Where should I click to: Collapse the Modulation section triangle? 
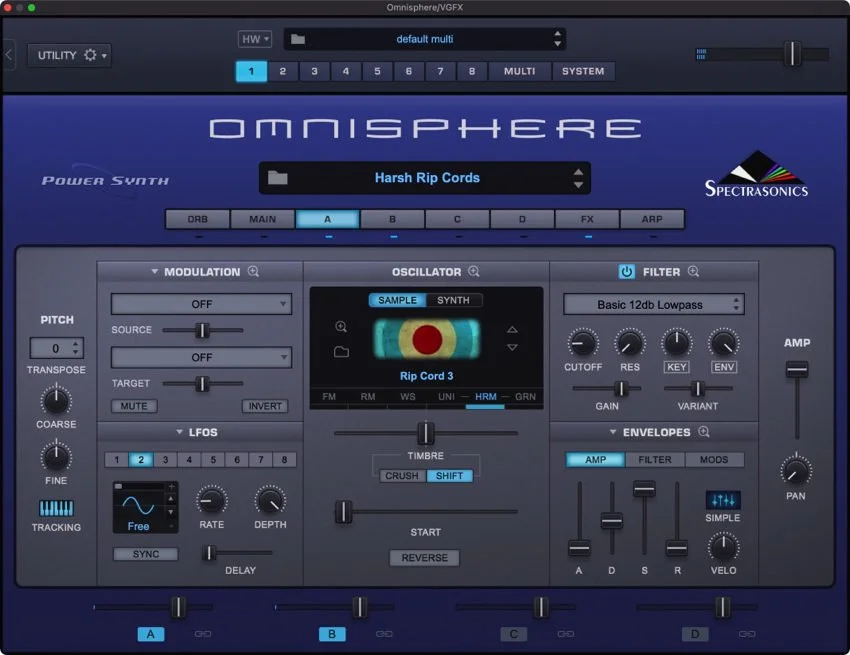tap(154, 271)
